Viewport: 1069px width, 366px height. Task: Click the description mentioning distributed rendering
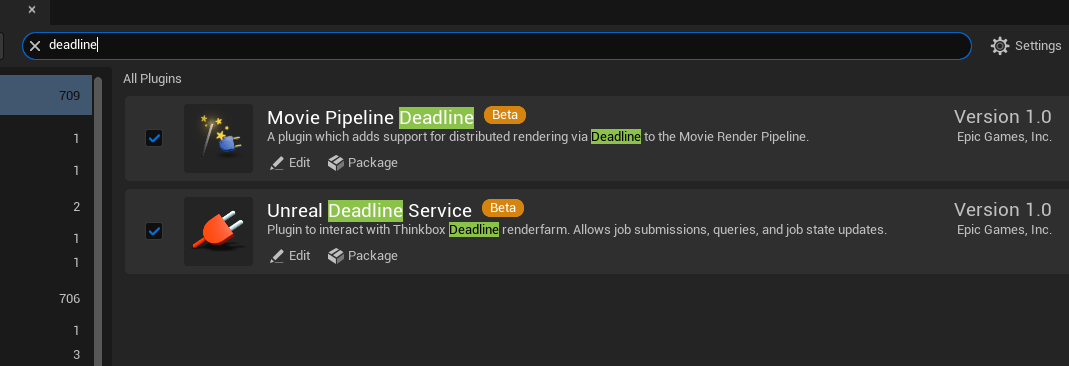pyautogui.click(x=538, y=137)
